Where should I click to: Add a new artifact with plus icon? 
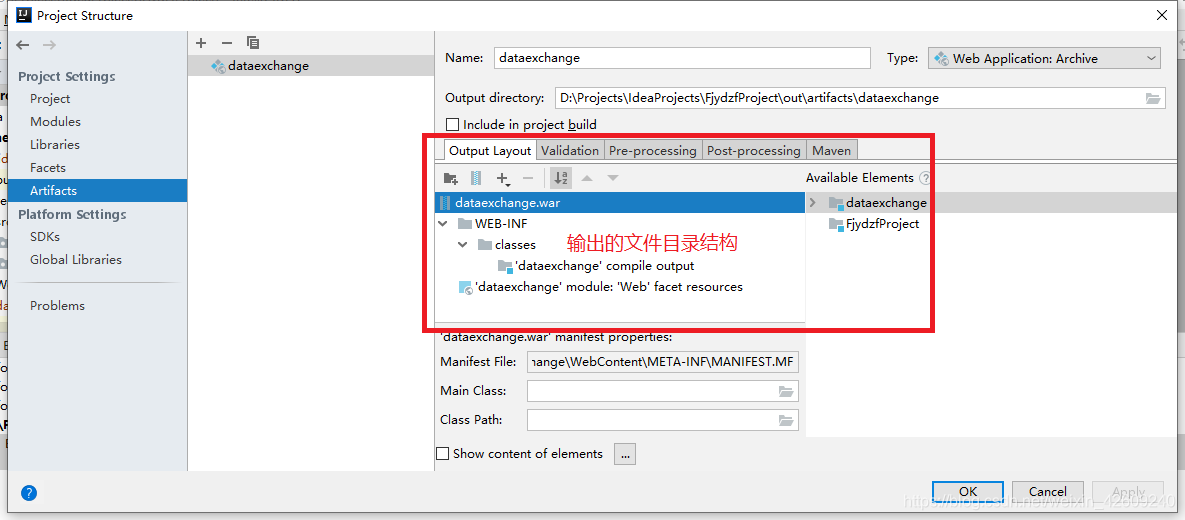tap(201, 43)
